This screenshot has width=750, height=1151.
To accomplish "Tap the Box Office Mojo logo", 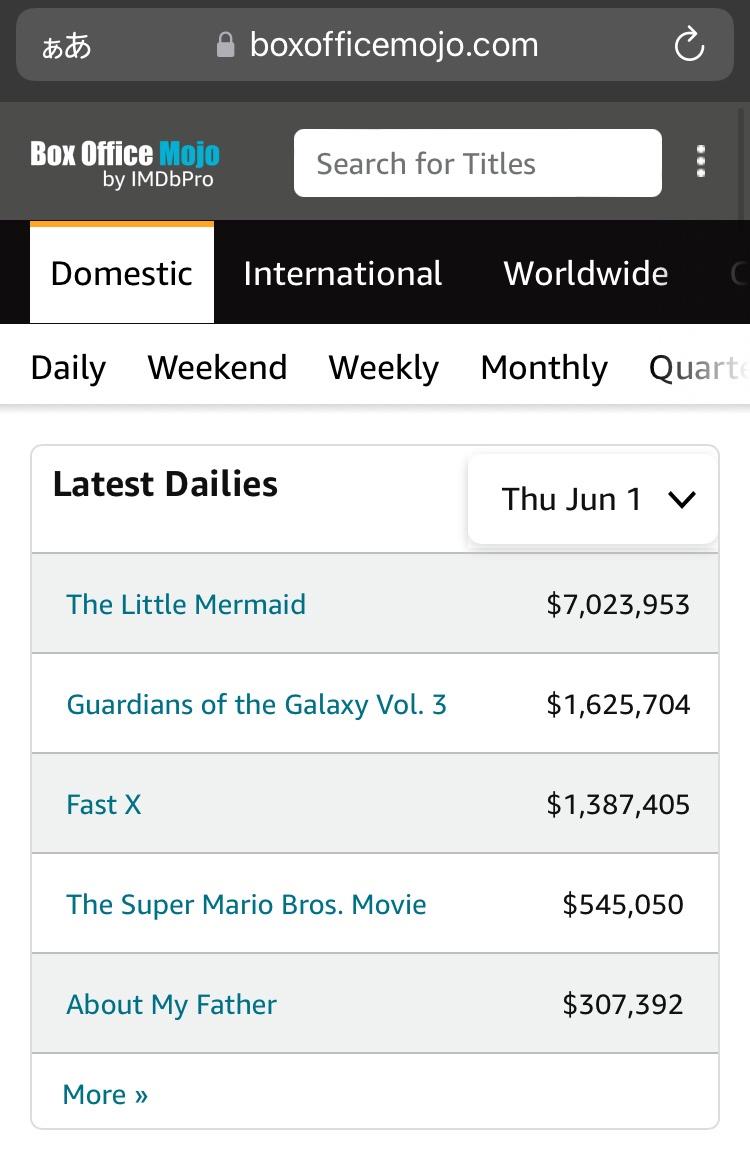I will pos(125,164).
